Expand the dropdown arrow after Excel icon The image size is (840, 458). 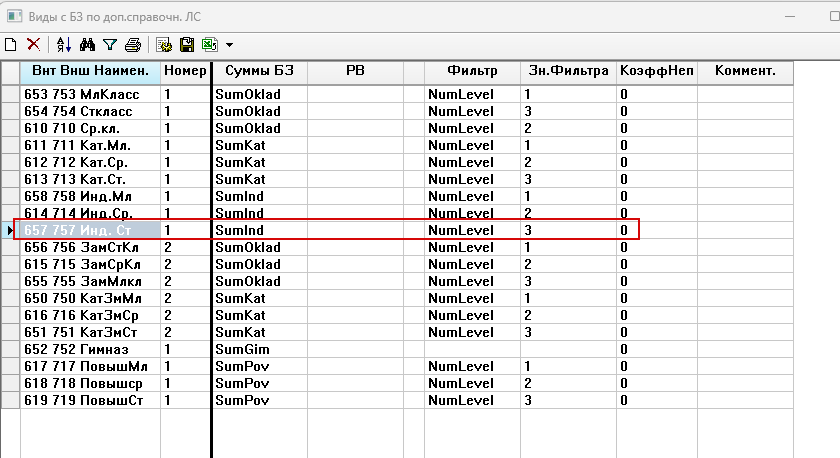[229, 45]
